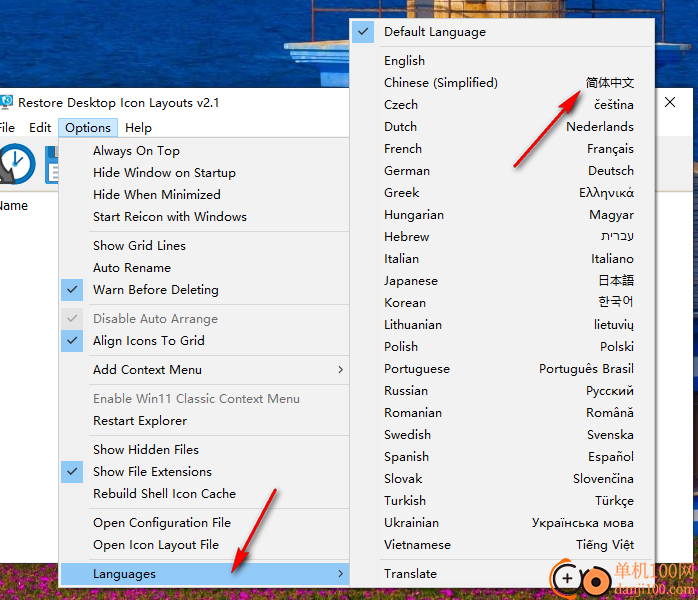This screenshot has width=698, height=600.
Task: Open the Help menu
Action: click(x=138, y=128)
